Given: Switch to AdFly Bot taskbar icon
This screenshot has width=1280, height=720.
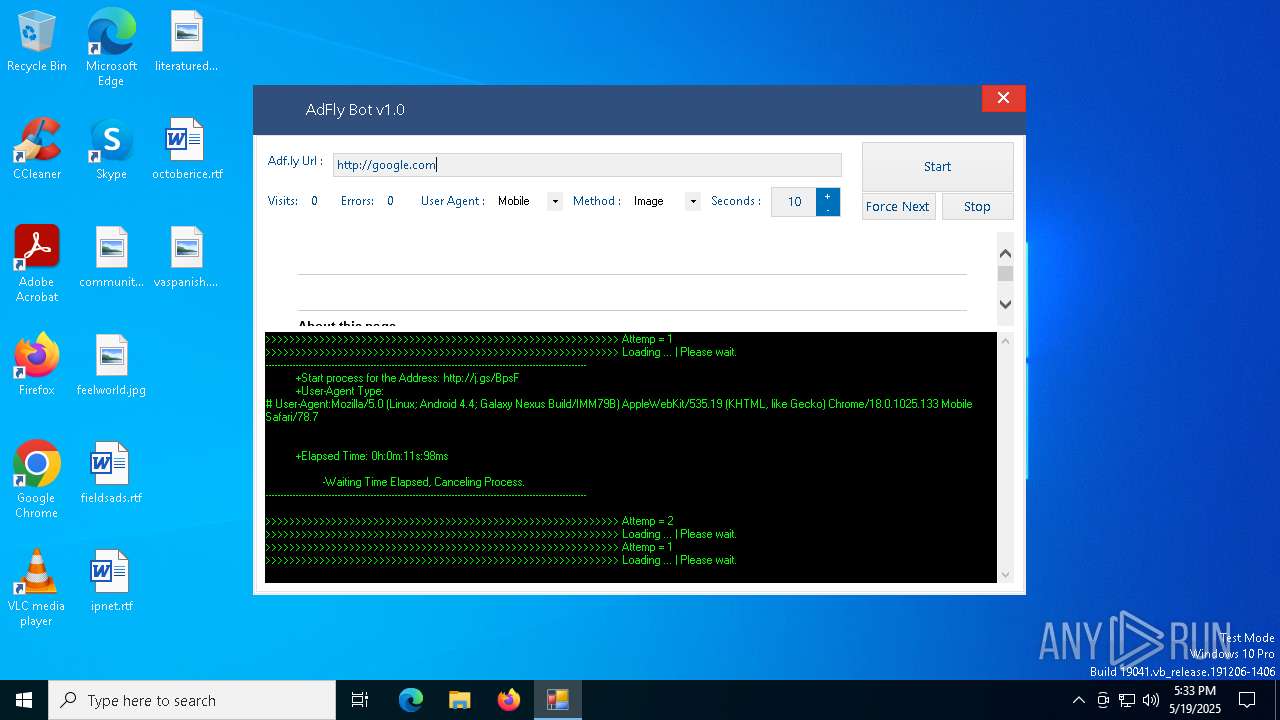Looking at the screenshot, I should pyautogui.click(x=557, y=700).
